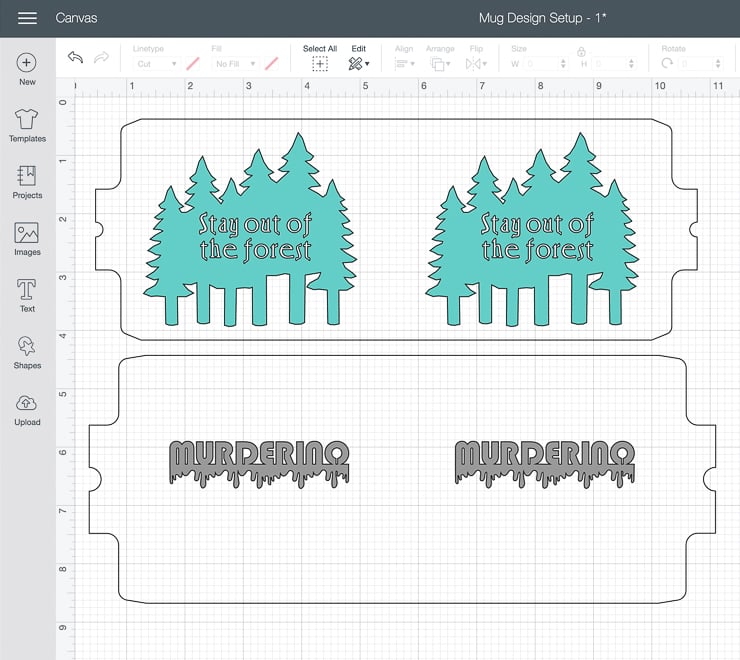Select the right gray MURDERINO design
The width and height of the screenshot is (740, 660).
click(545, 464)
